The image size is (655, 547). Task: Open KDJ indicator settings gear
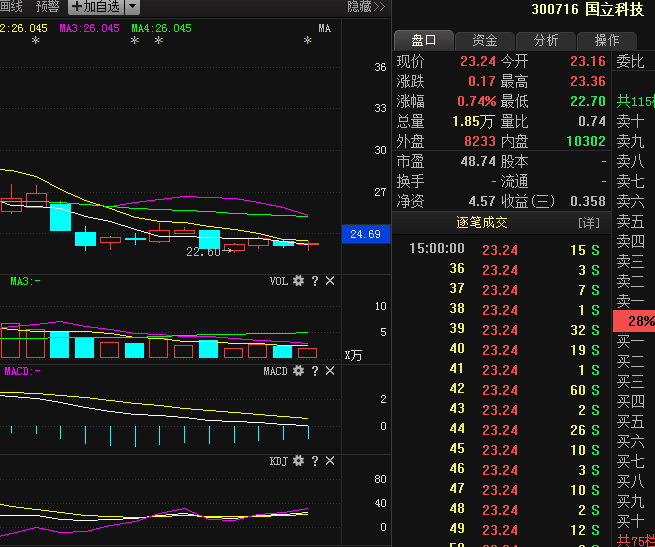(298, 461)
